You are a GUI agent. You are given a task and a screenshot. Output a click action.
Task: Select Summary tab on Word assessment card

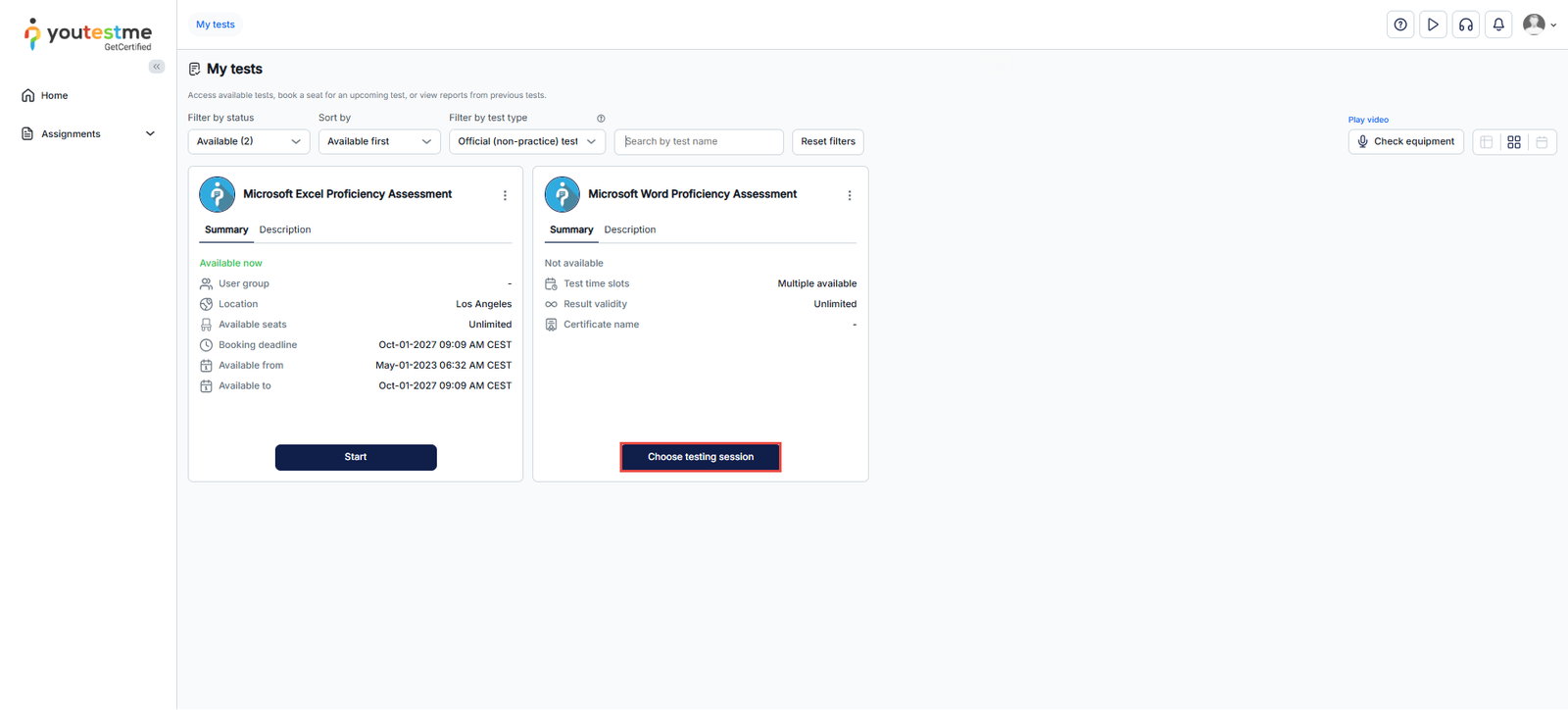[x=571, y=229]
